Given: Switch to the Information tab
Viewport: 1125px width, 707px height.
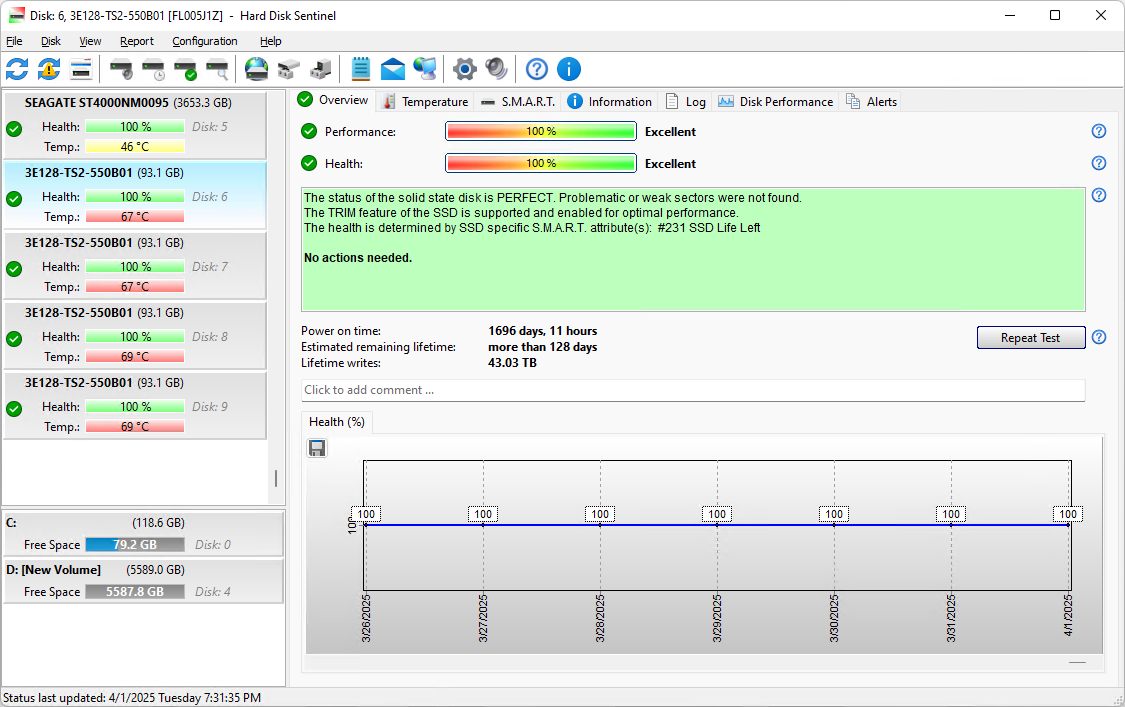Looking at the screenshot, I should (610, 102).
